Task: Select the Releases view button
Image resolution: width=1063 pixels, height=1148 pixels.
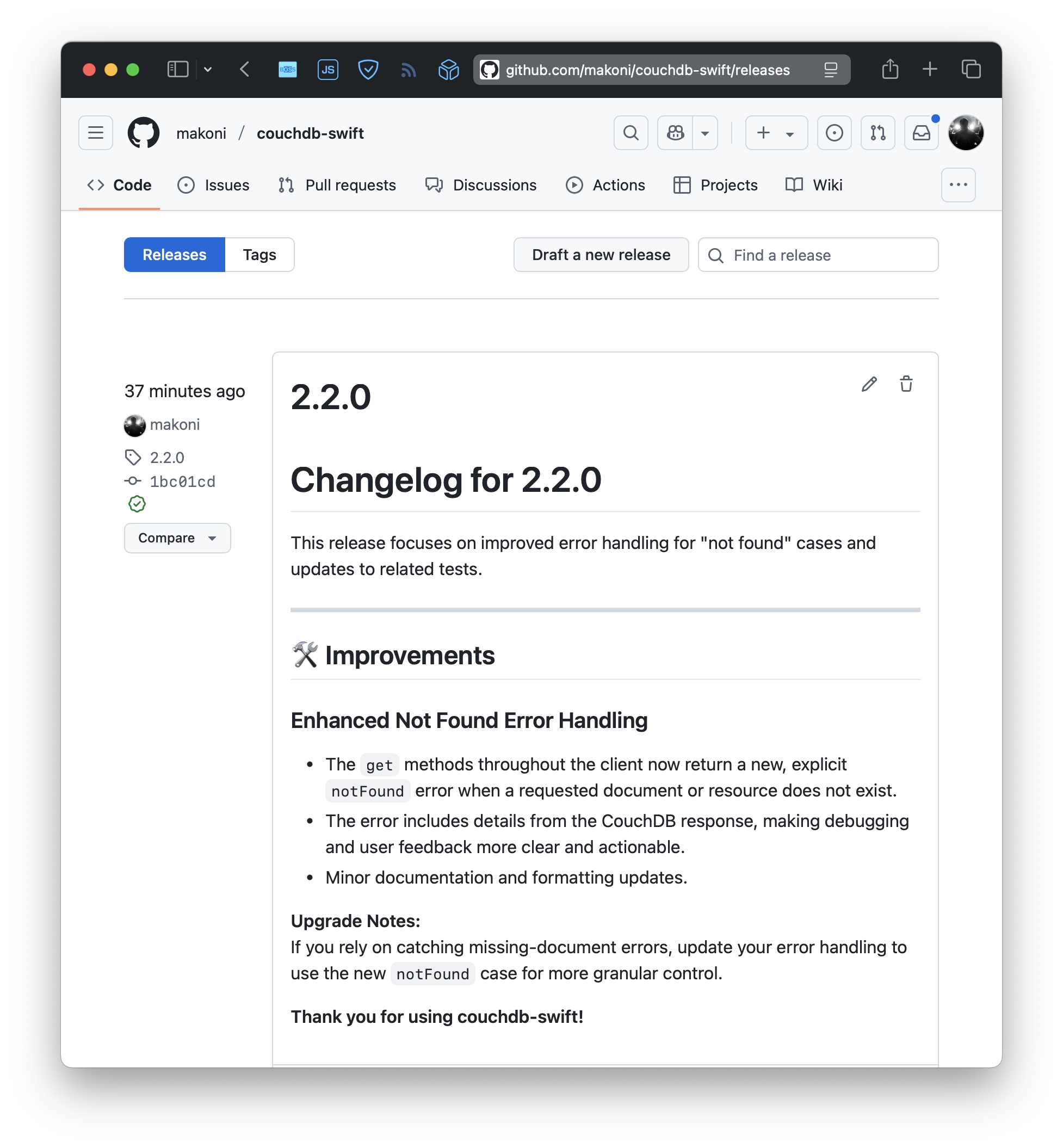Action: click(174, 255)
